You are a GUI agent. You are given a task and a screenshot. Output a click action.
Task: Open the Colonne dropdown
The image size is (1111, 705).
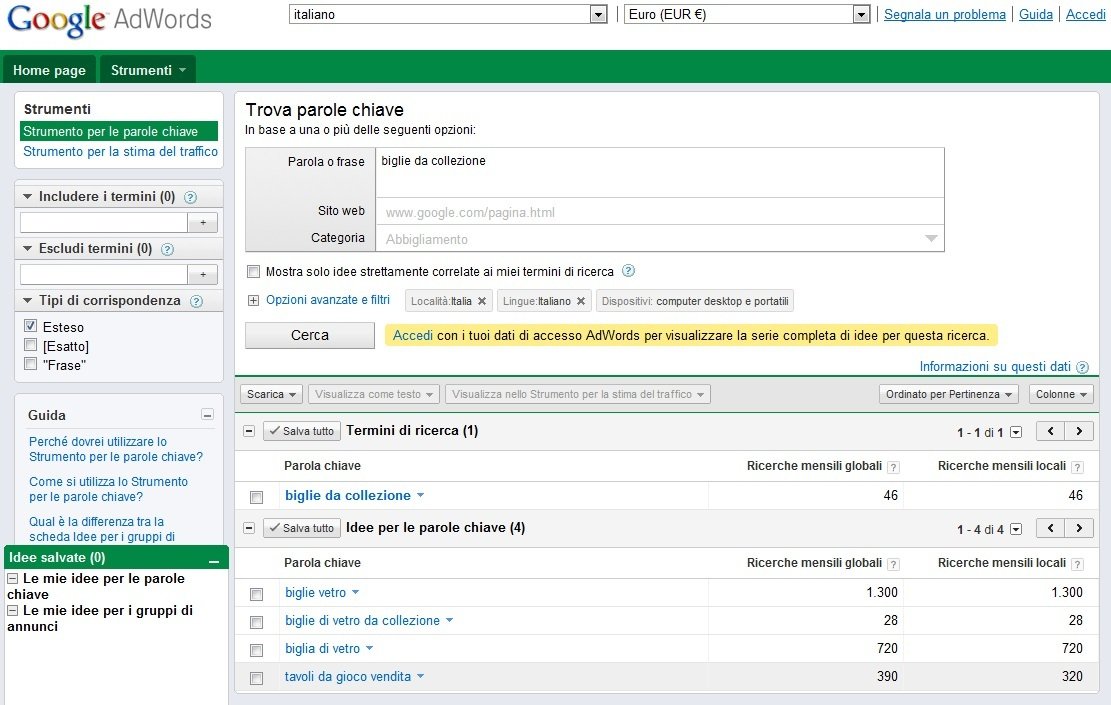point(1061,394)
